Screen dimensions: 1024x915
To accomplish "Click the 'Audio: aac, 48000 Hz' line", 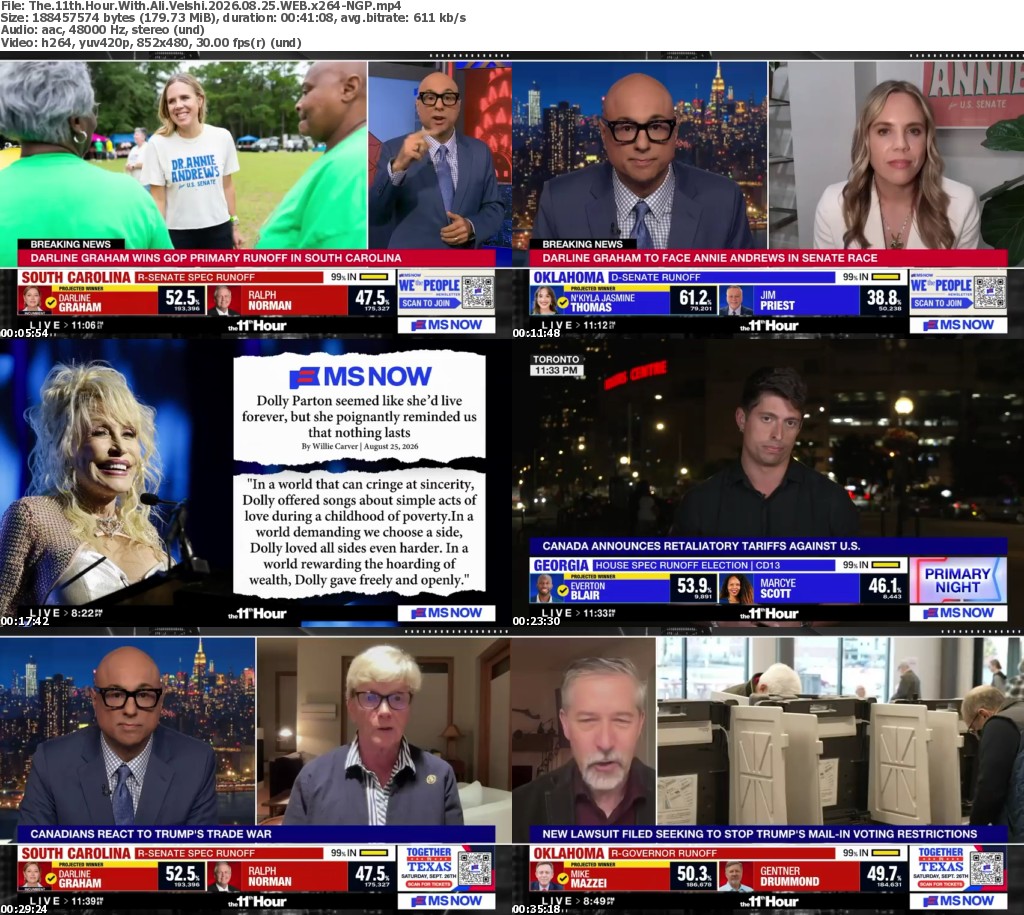I will pyautogui.click(x=103, y=30).
